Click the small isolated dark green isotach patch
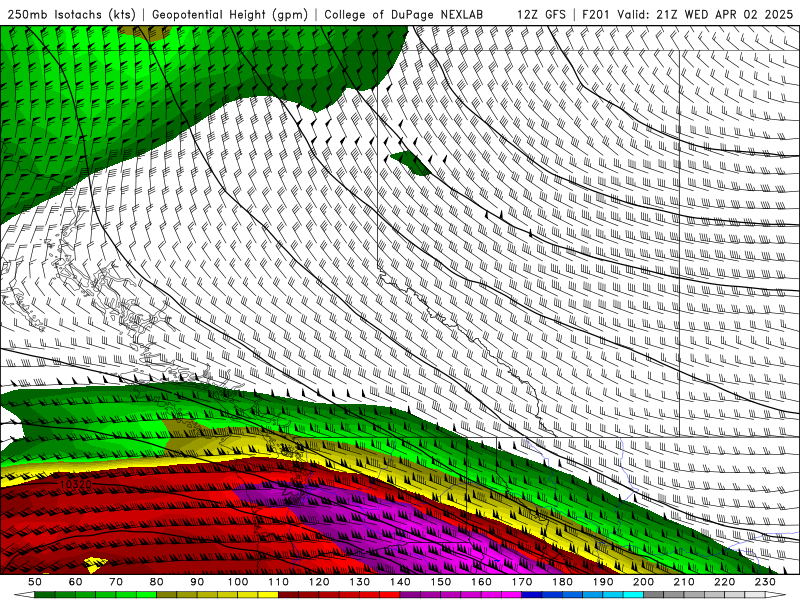The width and height of the screenshot is (800, 600). (x=411, y=163)
